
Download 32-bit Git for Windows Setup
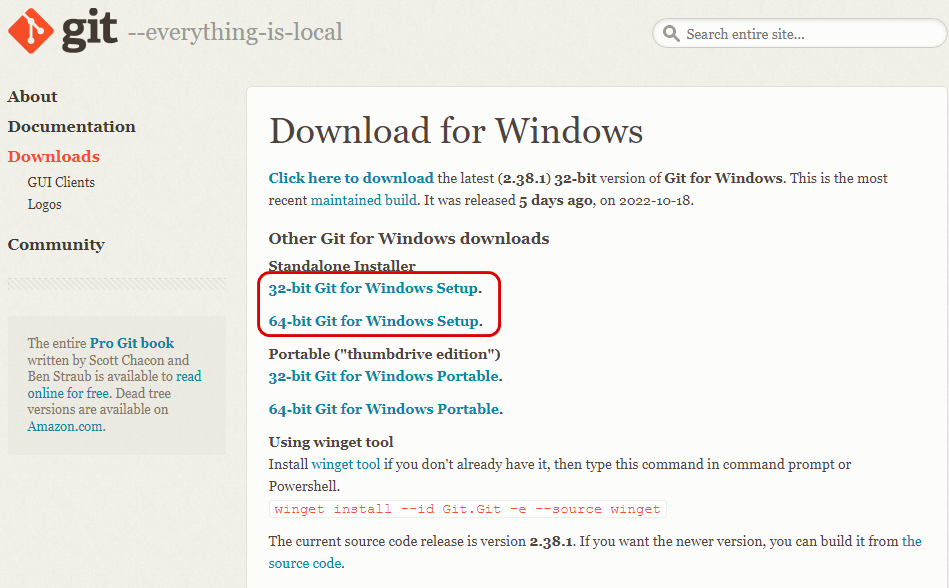click(x=373, y=289)
